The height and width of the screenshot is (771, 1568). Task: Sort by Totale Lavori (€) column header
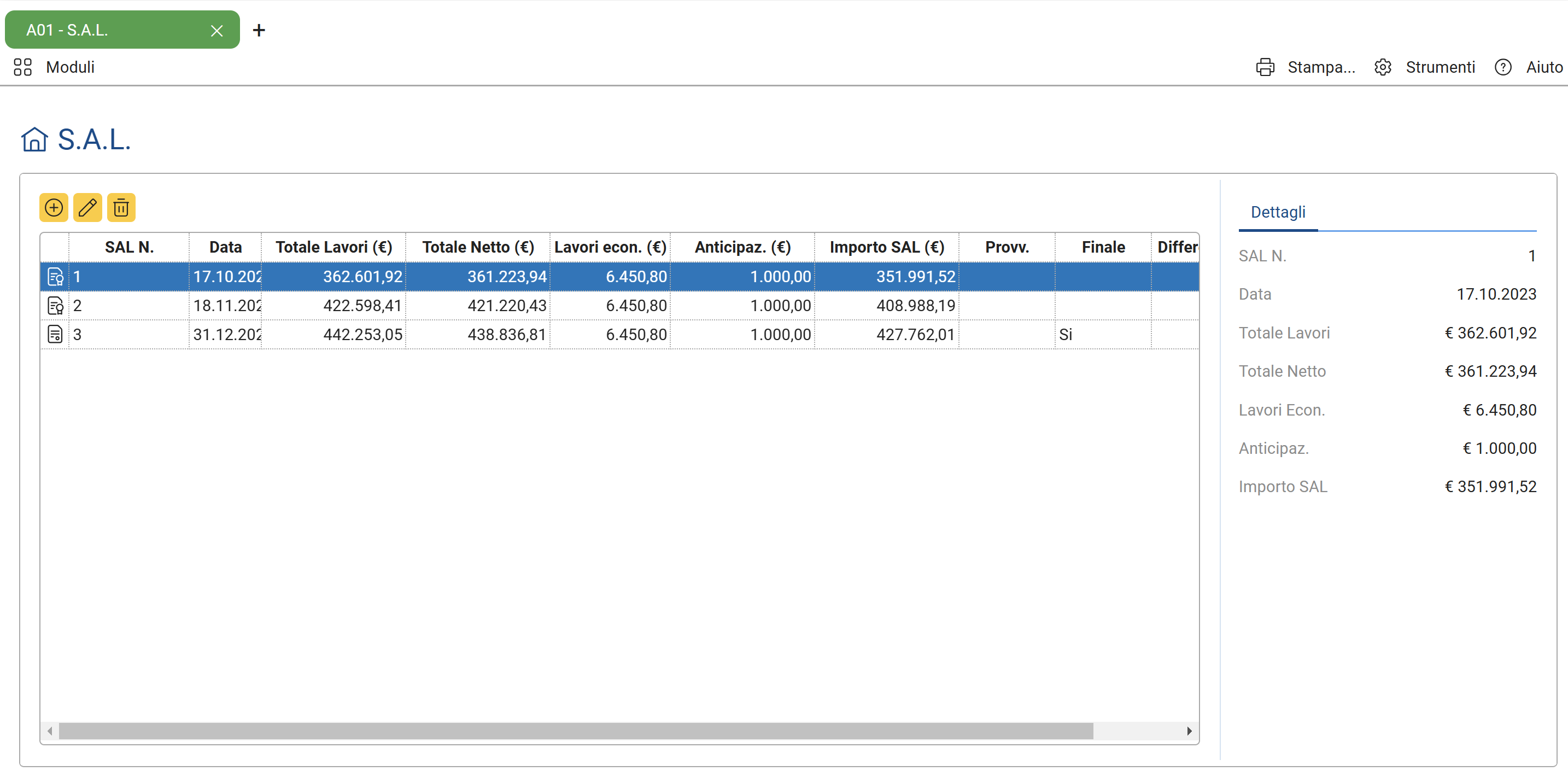click(334, 247)
